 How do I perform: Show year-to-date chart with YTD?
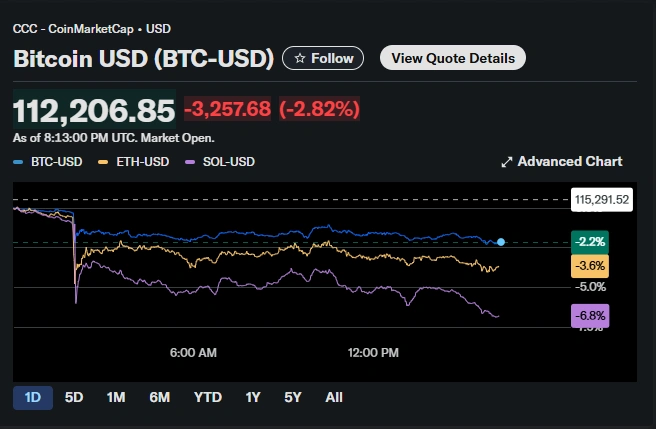click(x=208, y=397)
